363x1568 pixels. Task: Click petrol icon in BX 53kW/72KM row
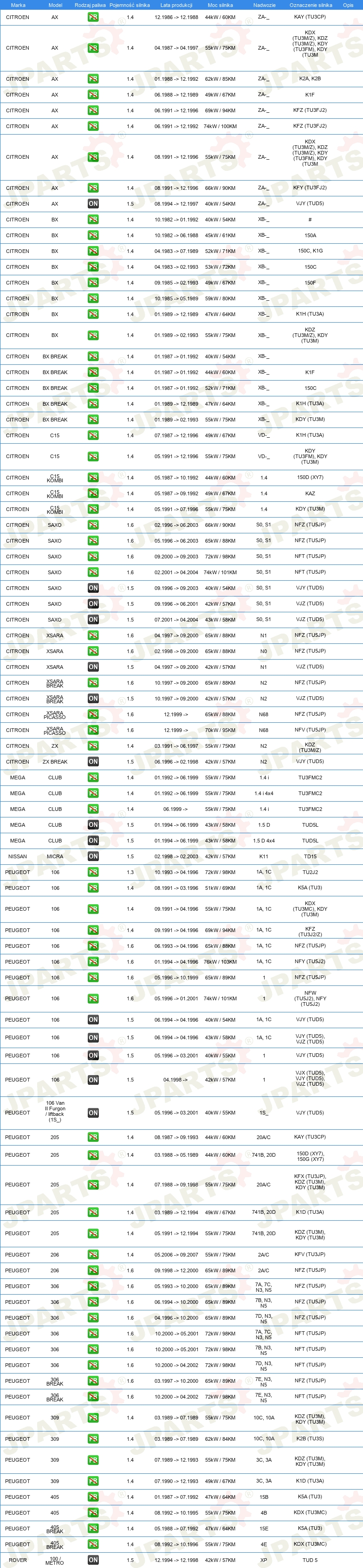point(93,266)
